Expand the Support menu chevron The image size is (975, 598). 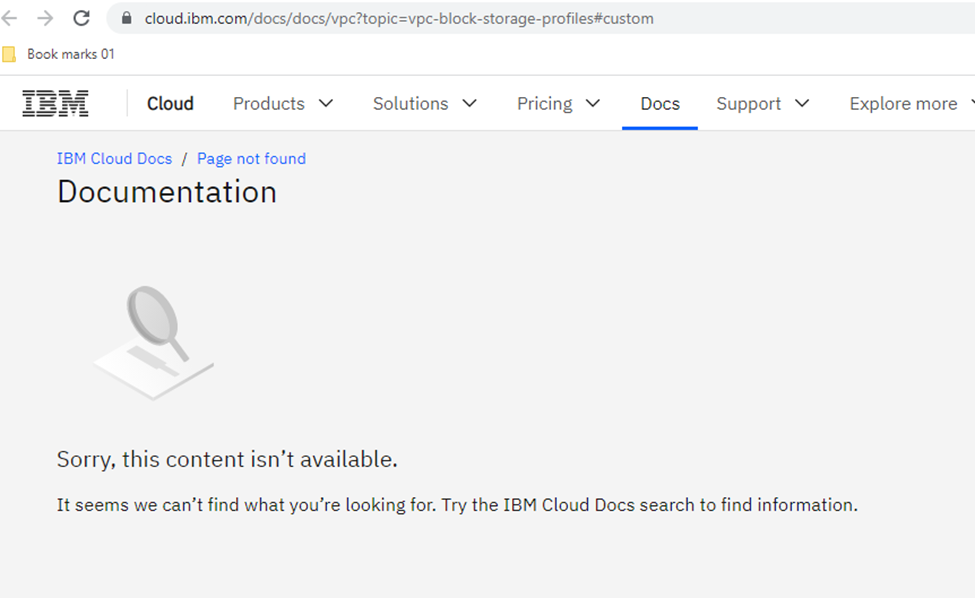[x=802, y=103]
